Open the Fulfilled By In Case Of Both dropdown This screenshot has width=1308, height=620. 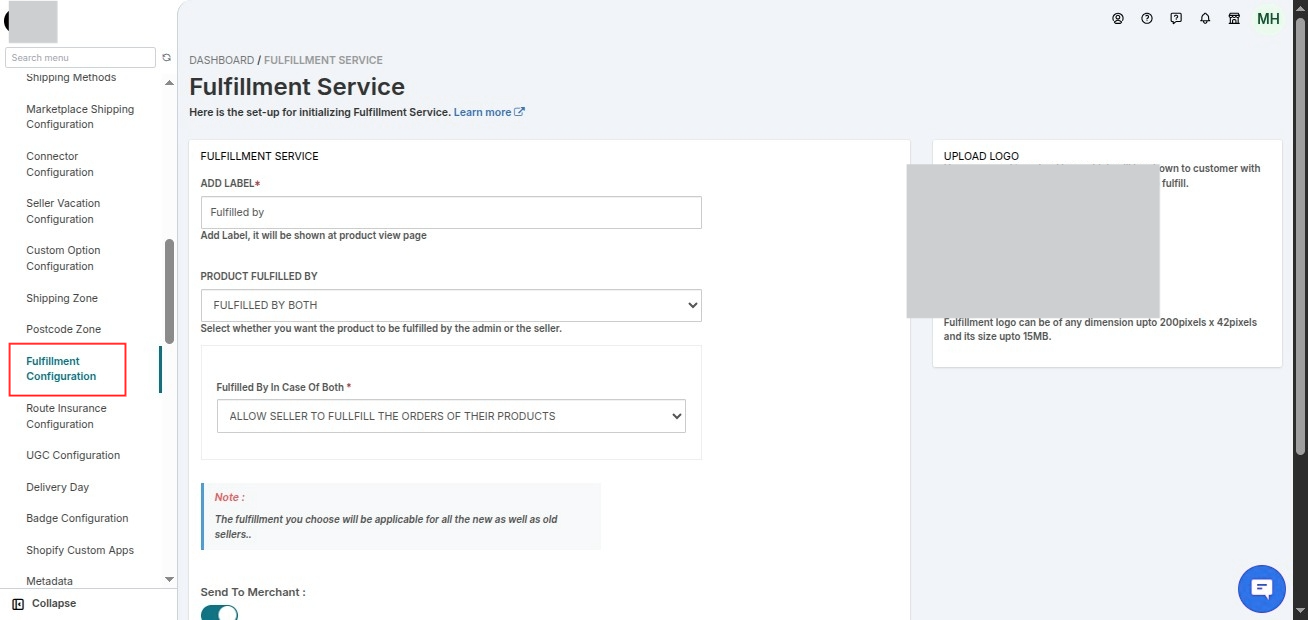(451, 416)
